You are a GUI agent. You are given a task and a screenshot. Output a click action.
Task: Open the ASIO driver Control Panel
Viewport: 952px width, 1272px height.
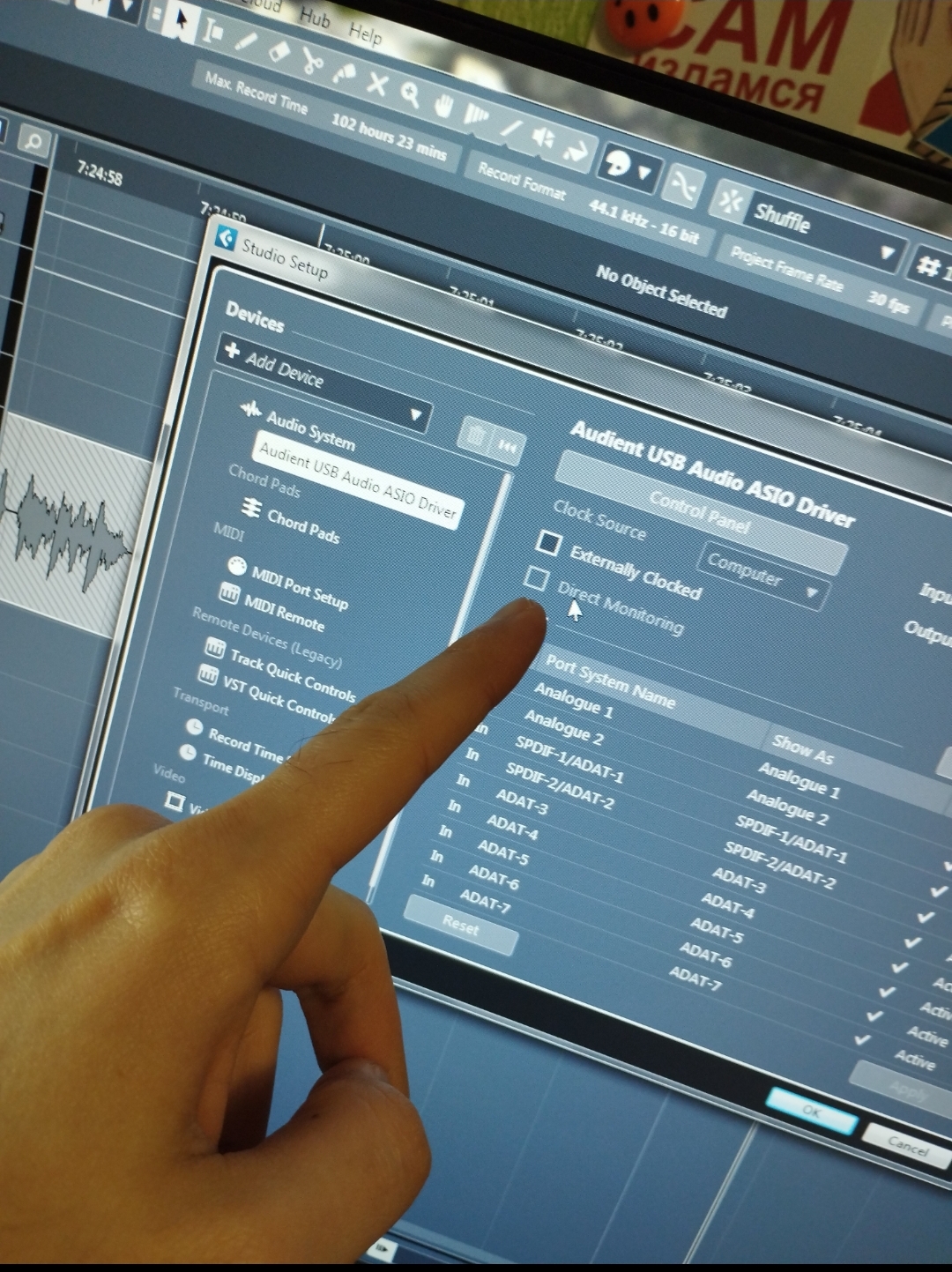tap(700, 512)
